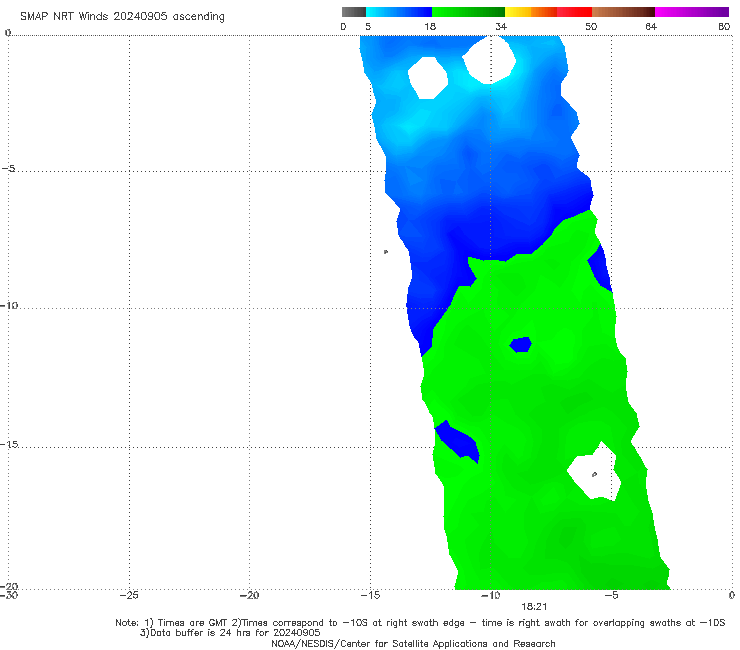Click the color bar label '34'
The width and height of the screenshot is (740, 650).
coord(501,27)
